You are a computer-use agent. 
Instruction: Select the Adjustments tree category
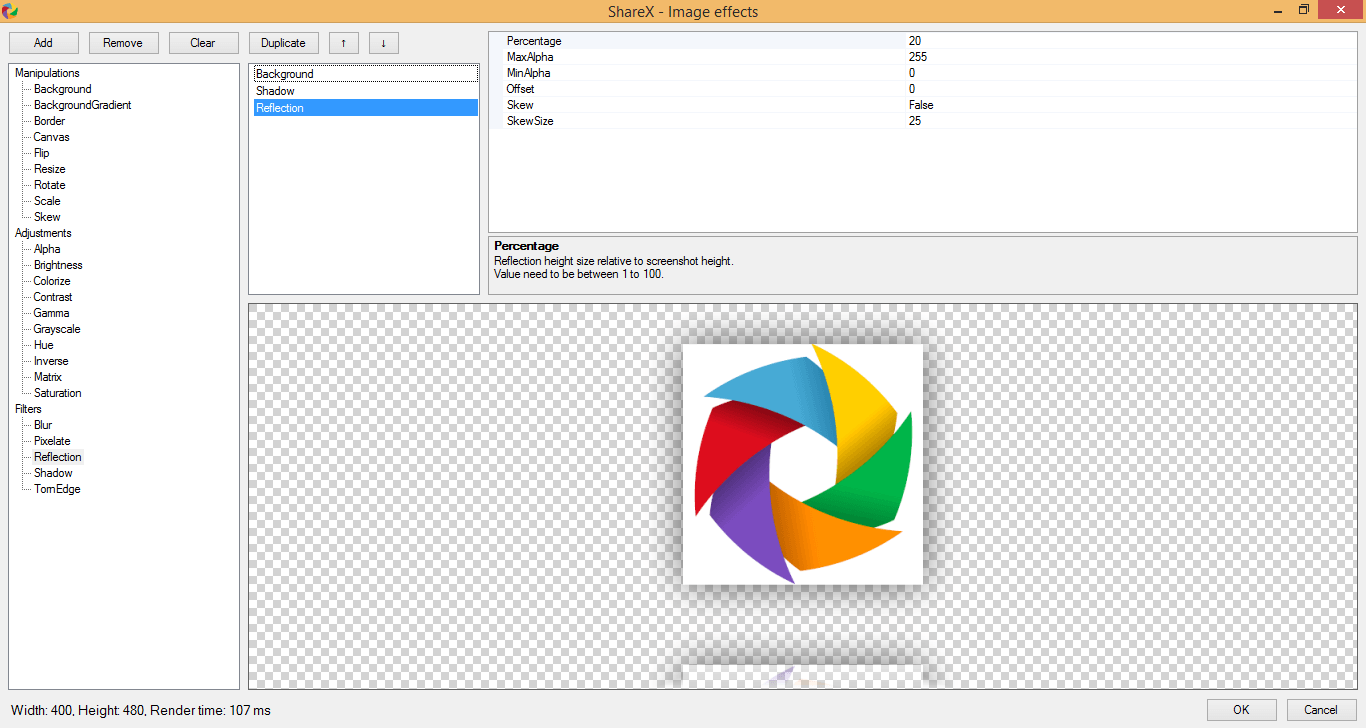[43, 233]
